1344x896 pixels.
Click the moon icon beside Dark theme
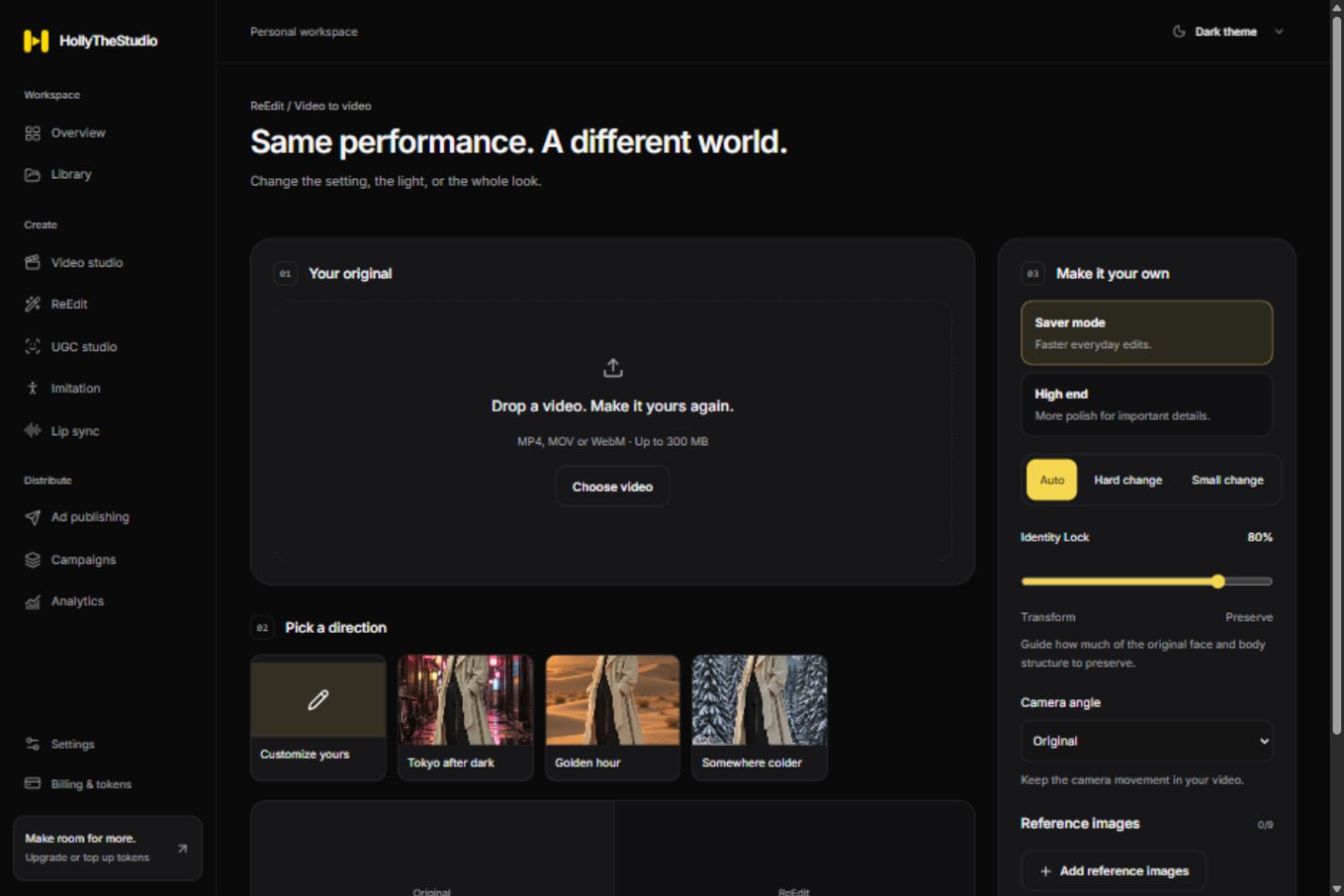click(1178, 31)
